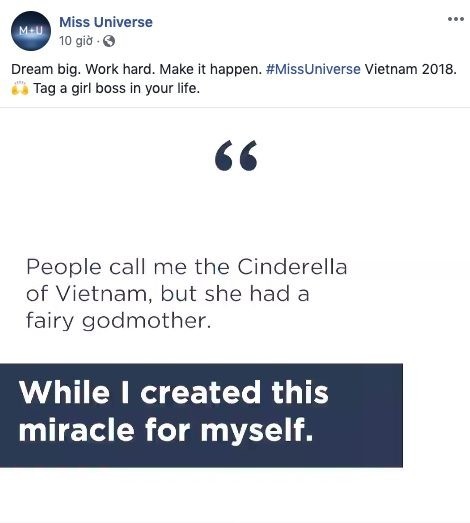
Task: Open the three-dot post options menu
Action: tap(456, 19)
